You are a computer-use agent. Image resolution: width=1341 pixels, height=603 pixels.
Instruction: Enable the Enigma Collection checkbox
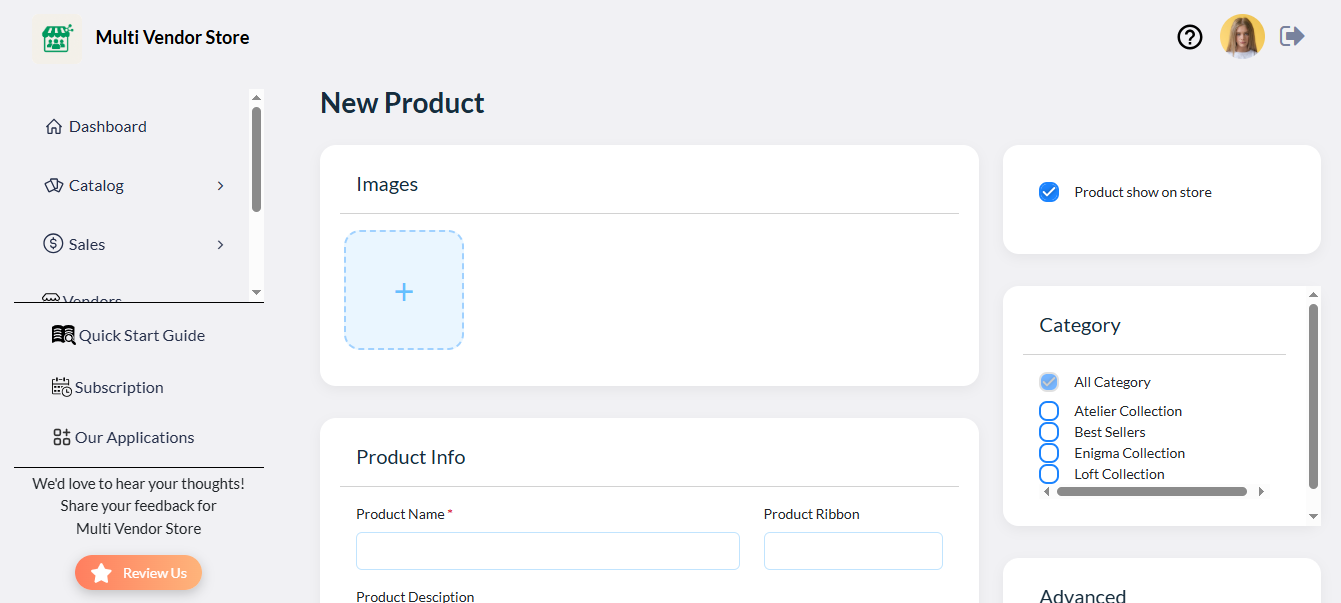coord(1049,453)
